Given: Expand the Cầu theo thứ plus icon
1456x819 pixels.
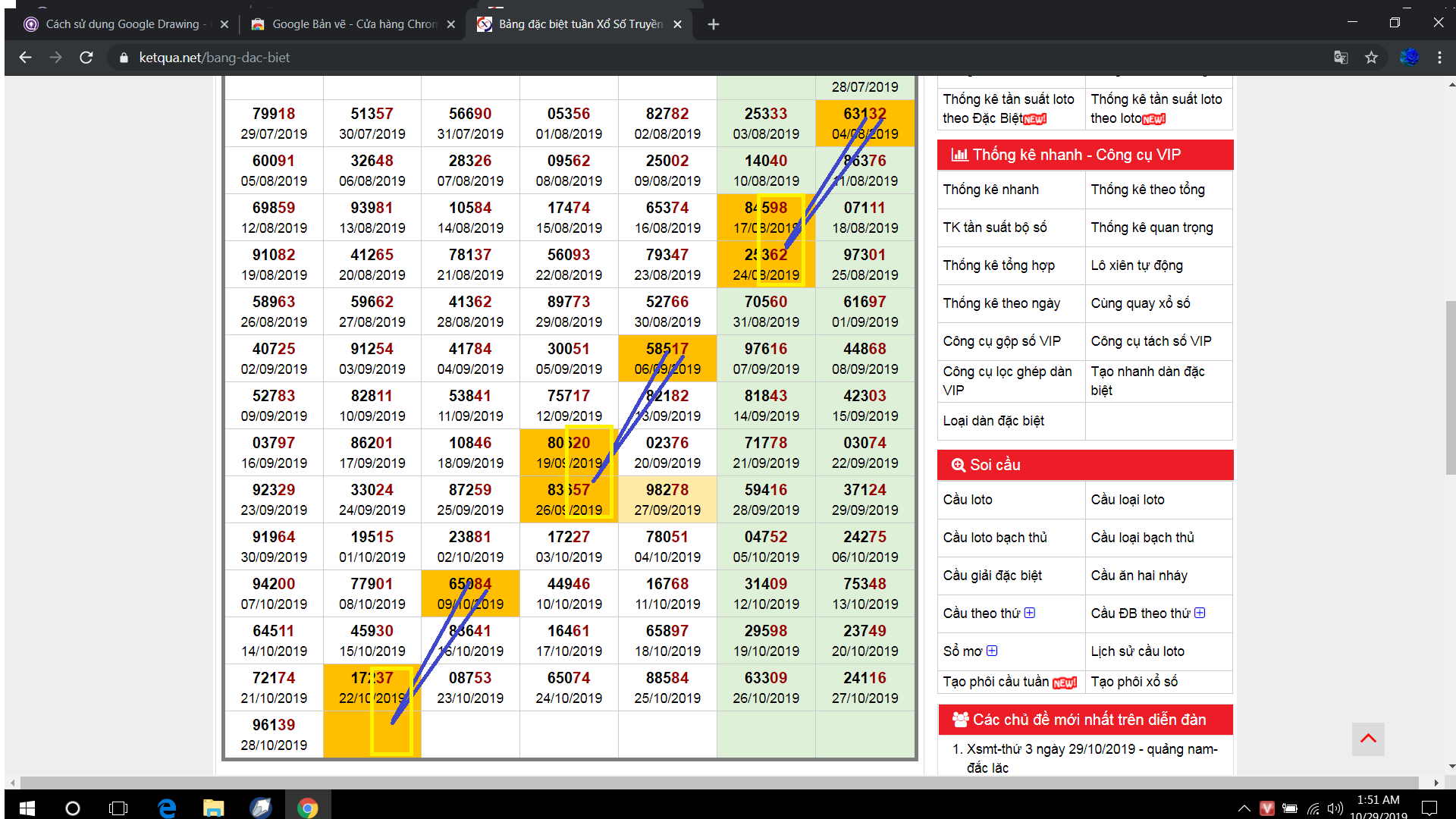Looking at the screenshot, I should [1030, 613].
